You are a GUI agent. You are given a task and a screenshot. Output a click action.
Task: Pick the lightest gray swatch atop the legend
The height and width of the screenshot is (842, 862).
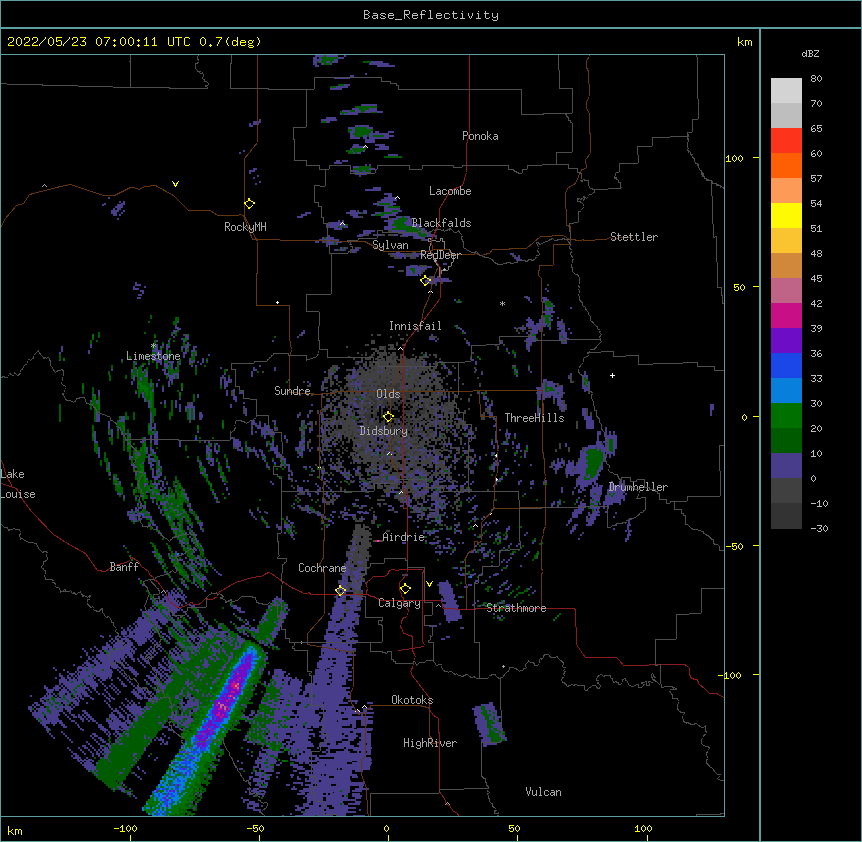(x=786, y=91)
